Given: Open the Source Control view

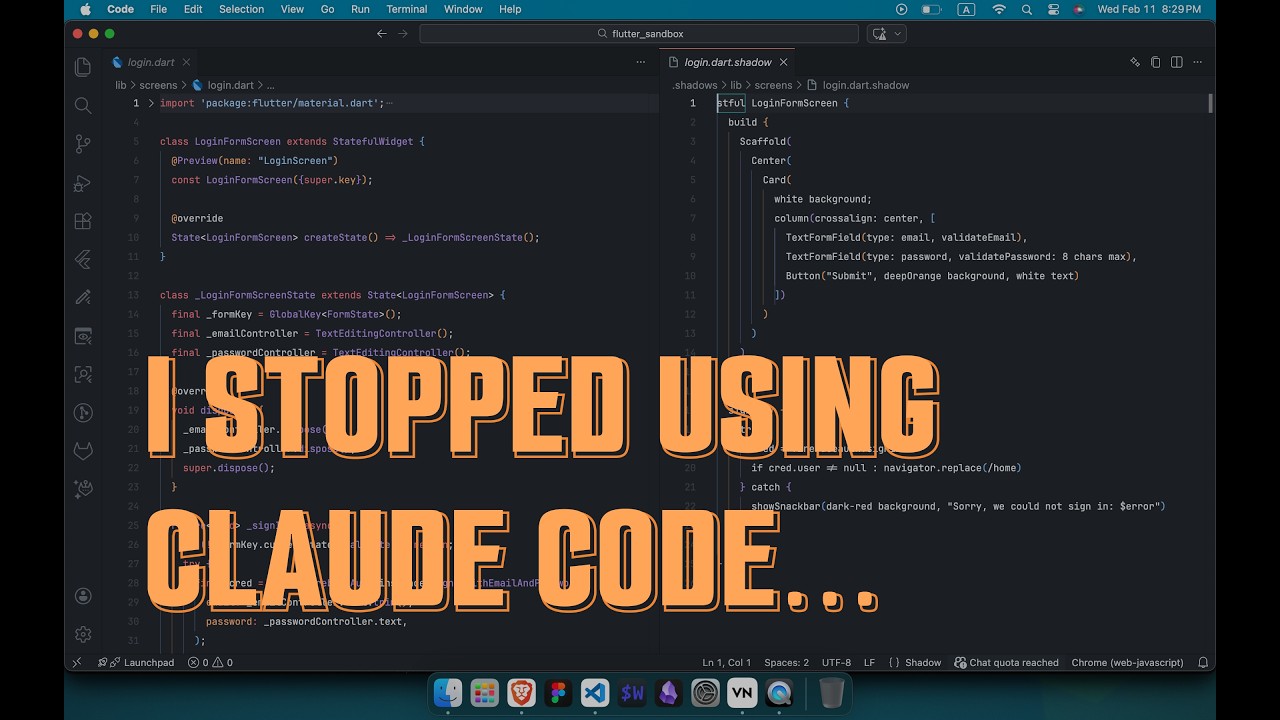Looking at the screenshot, I should click(x=83, y=144).
